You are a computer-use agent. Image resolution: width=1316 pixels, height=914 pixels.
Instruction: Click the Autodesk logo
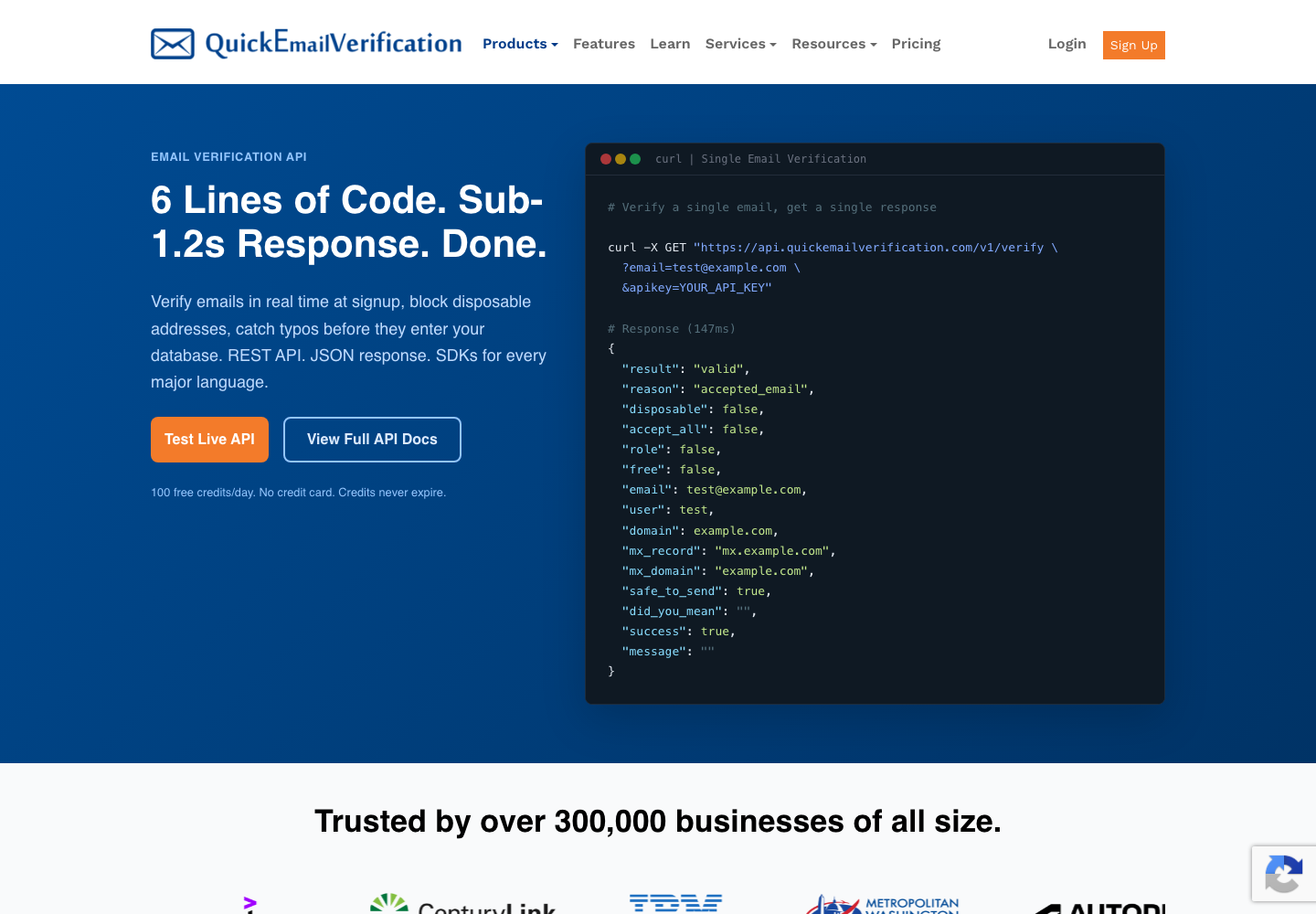click(1099, 907)
